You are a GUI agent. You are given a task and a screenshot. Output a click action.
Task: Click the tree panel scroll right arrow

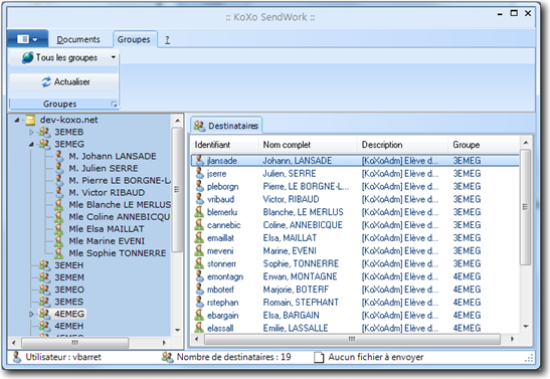163,343
